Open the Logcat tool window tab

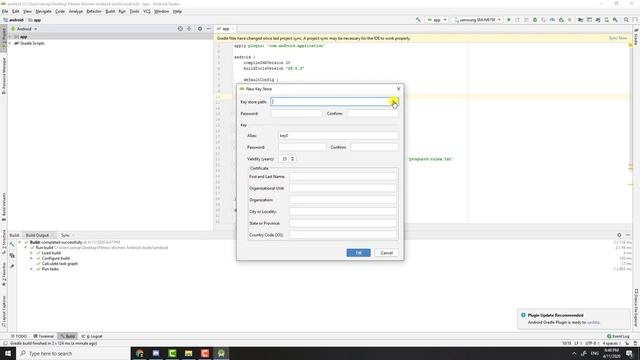coord(92,336)
